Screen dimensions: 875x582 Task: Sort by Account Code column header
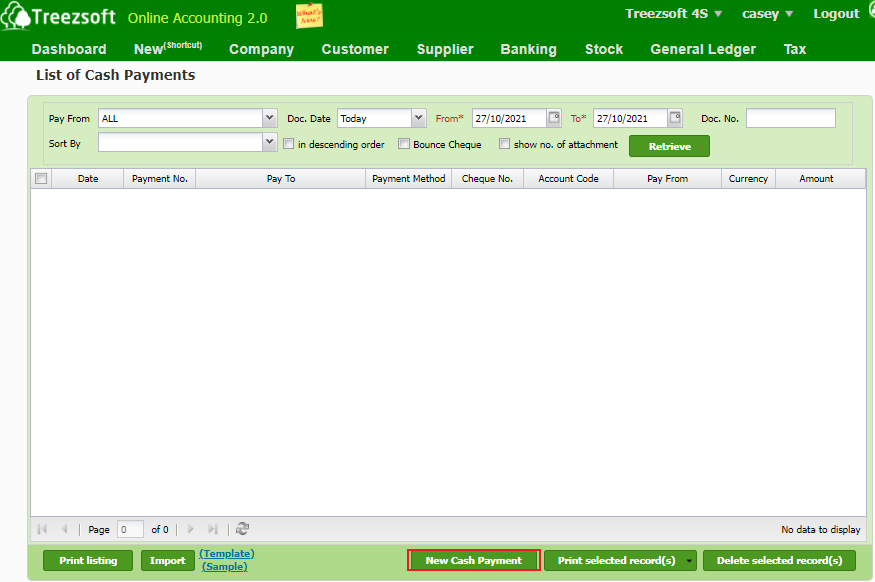coord(568,179)
